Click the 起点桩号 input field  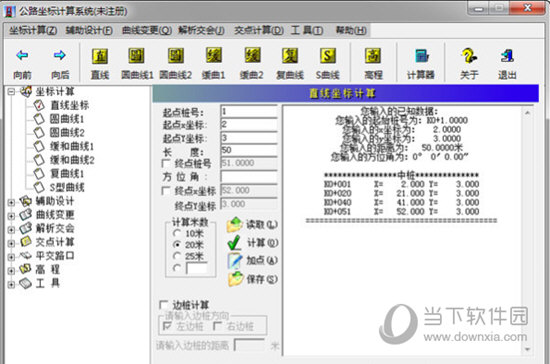tap(249, 111)
